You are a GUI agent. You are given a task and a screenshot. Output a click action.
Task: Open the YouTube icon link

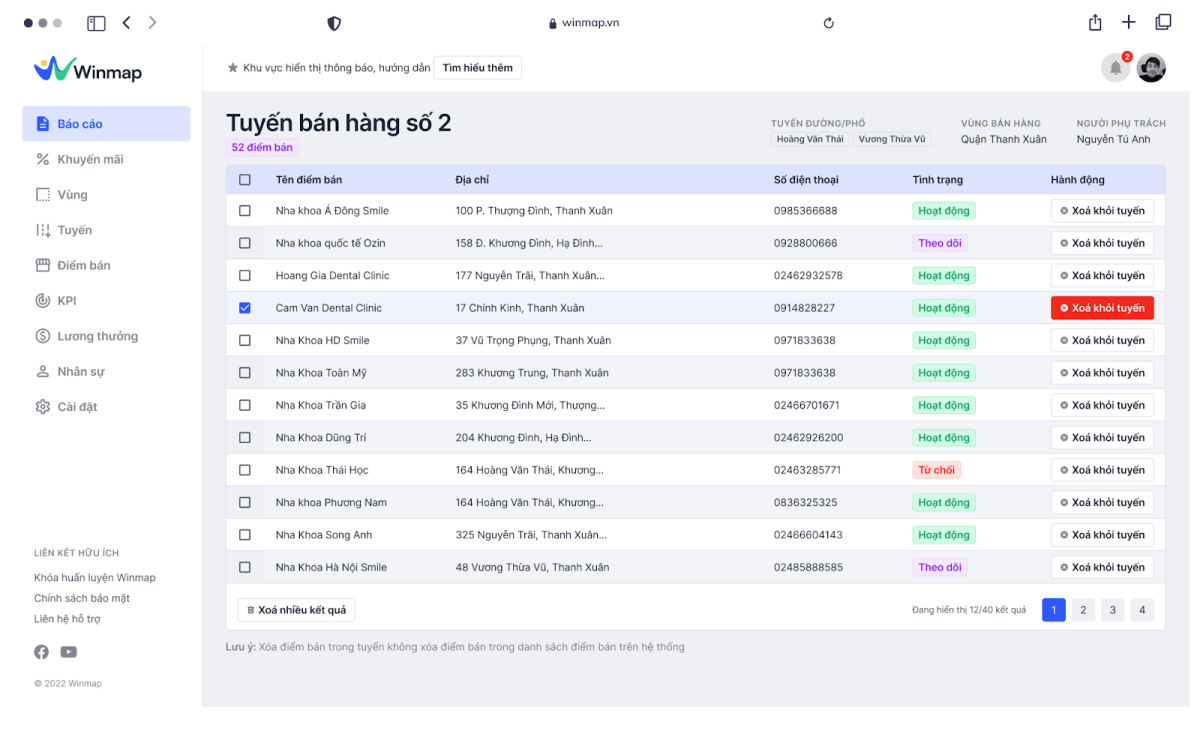click(x=68, y=652)
